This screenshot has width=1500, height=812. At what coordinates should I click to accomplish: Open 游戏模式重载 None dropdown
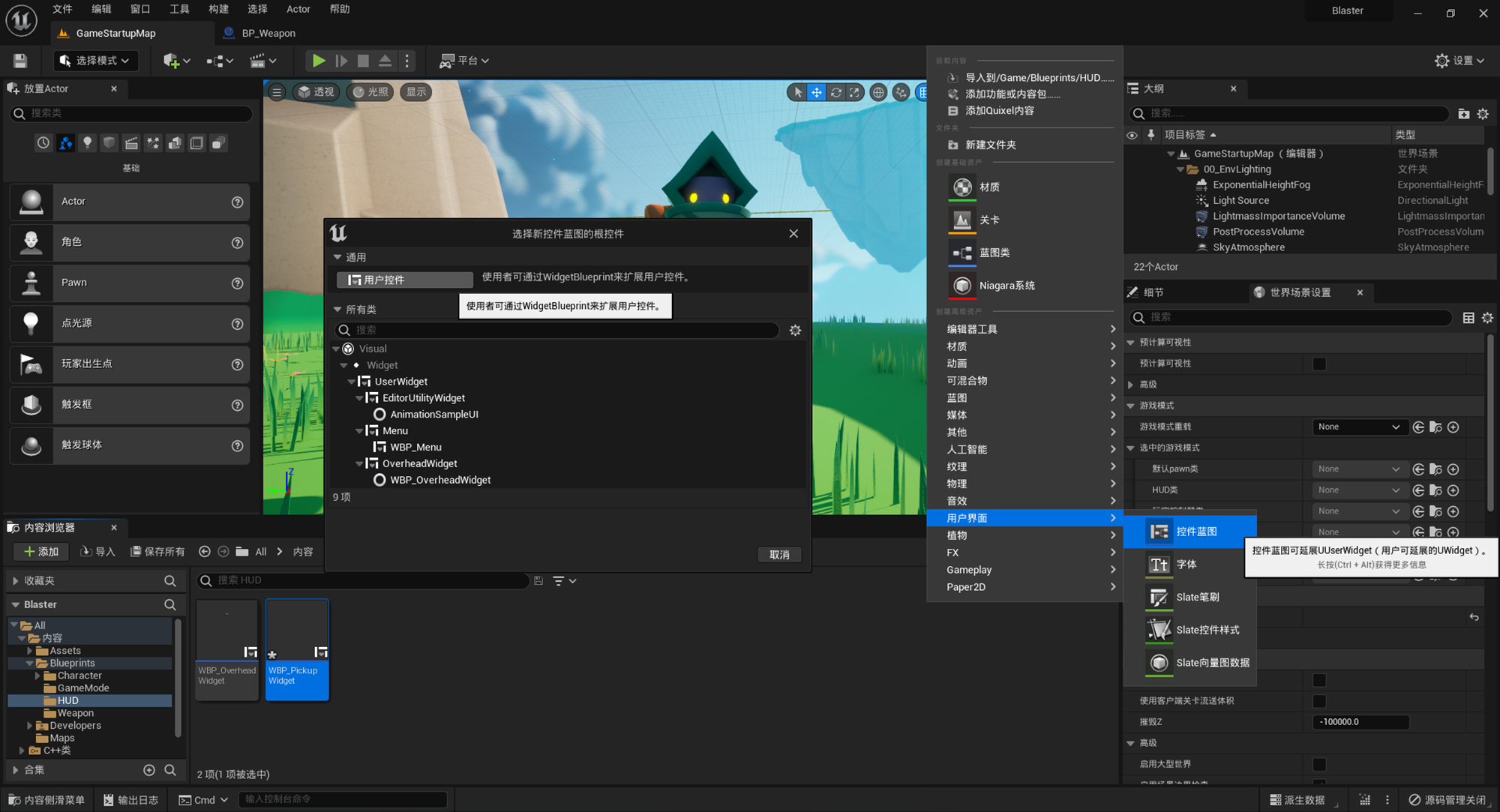[1358, 427]
